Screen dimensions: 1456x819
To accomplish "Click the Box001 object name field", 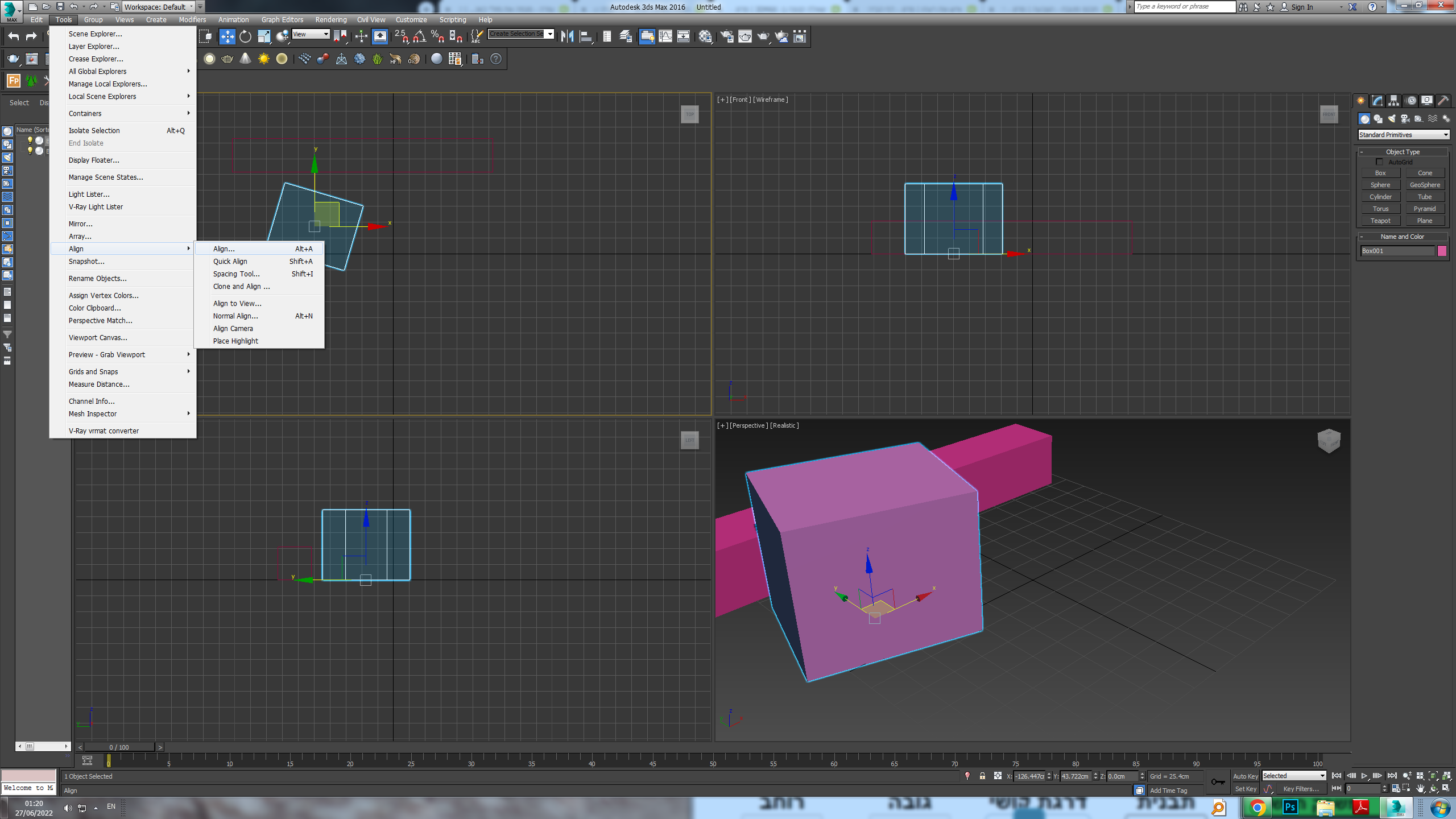I will [x=1397, y=251].
